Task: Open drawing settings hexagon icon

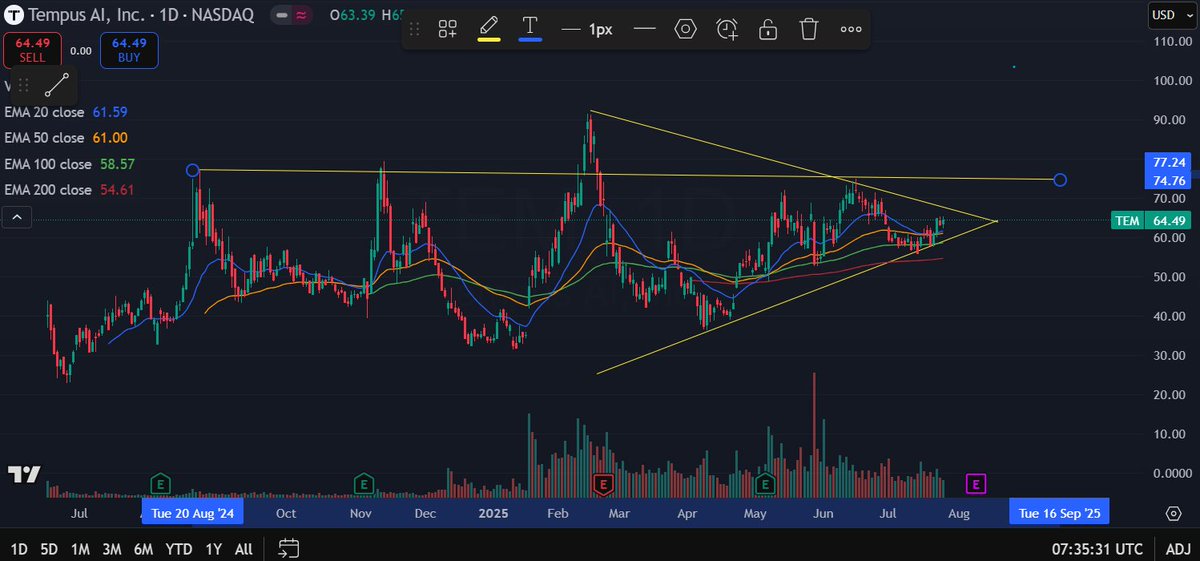Action: tap(685, 29)
